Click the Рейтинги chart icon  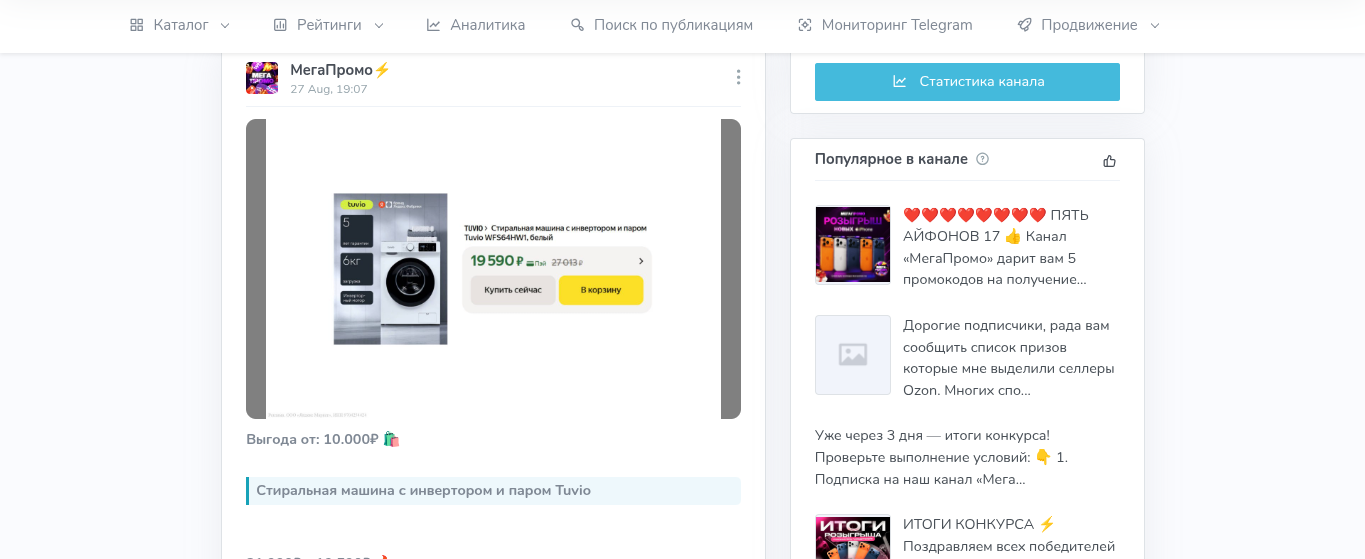[x=280, y=25]
